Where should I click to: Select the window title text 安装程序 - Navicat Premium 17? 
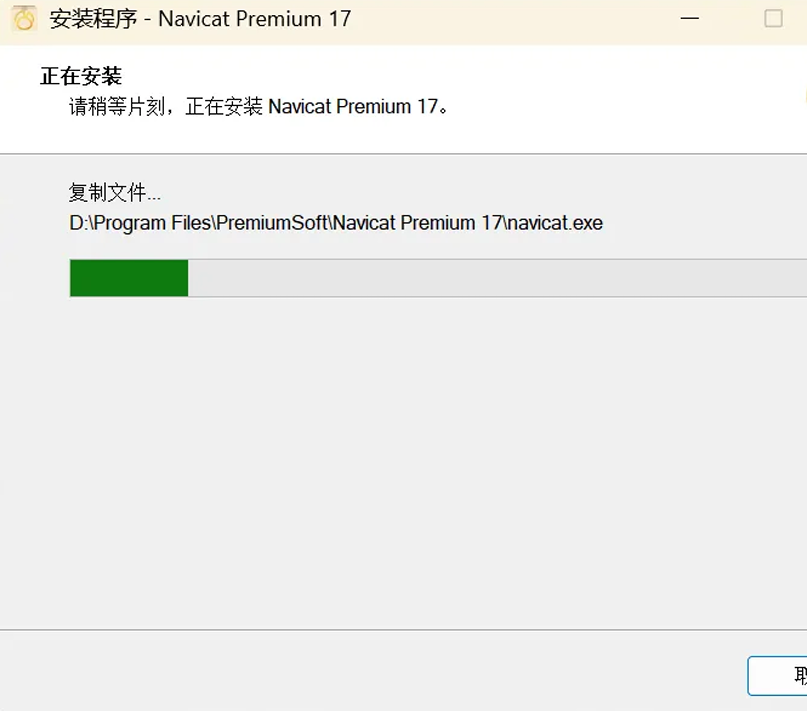[x=200, y=19]
